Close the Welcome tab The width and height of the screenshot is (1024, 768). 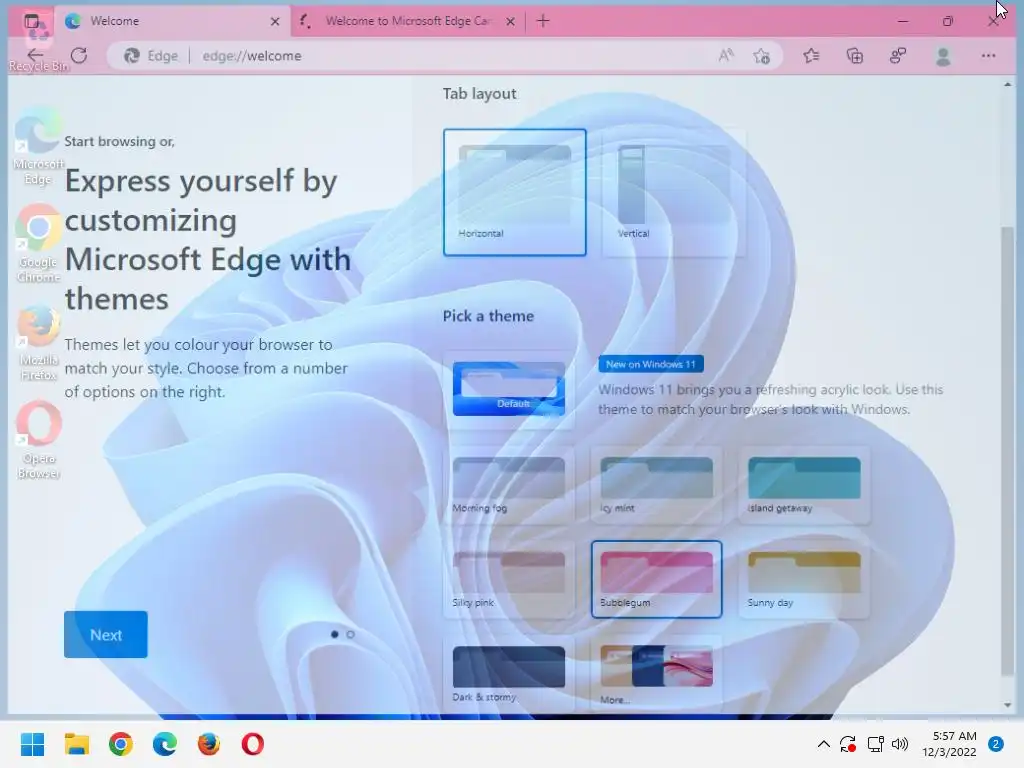point(275,22)
